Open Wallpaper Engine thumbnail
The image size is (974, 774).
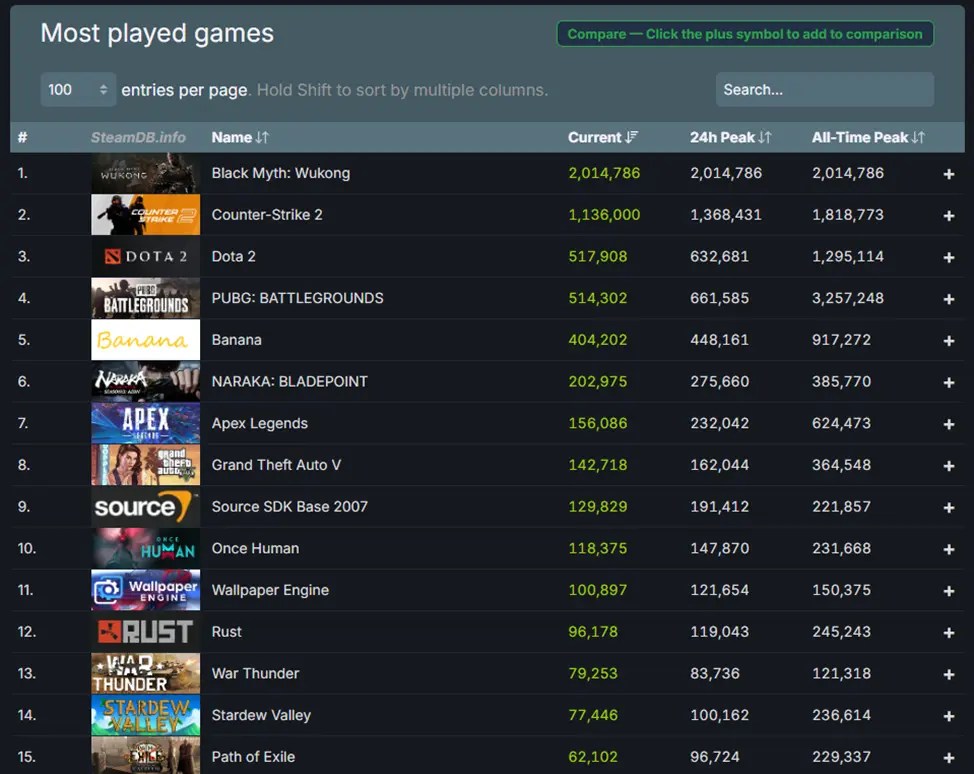(x=145, y=590)
